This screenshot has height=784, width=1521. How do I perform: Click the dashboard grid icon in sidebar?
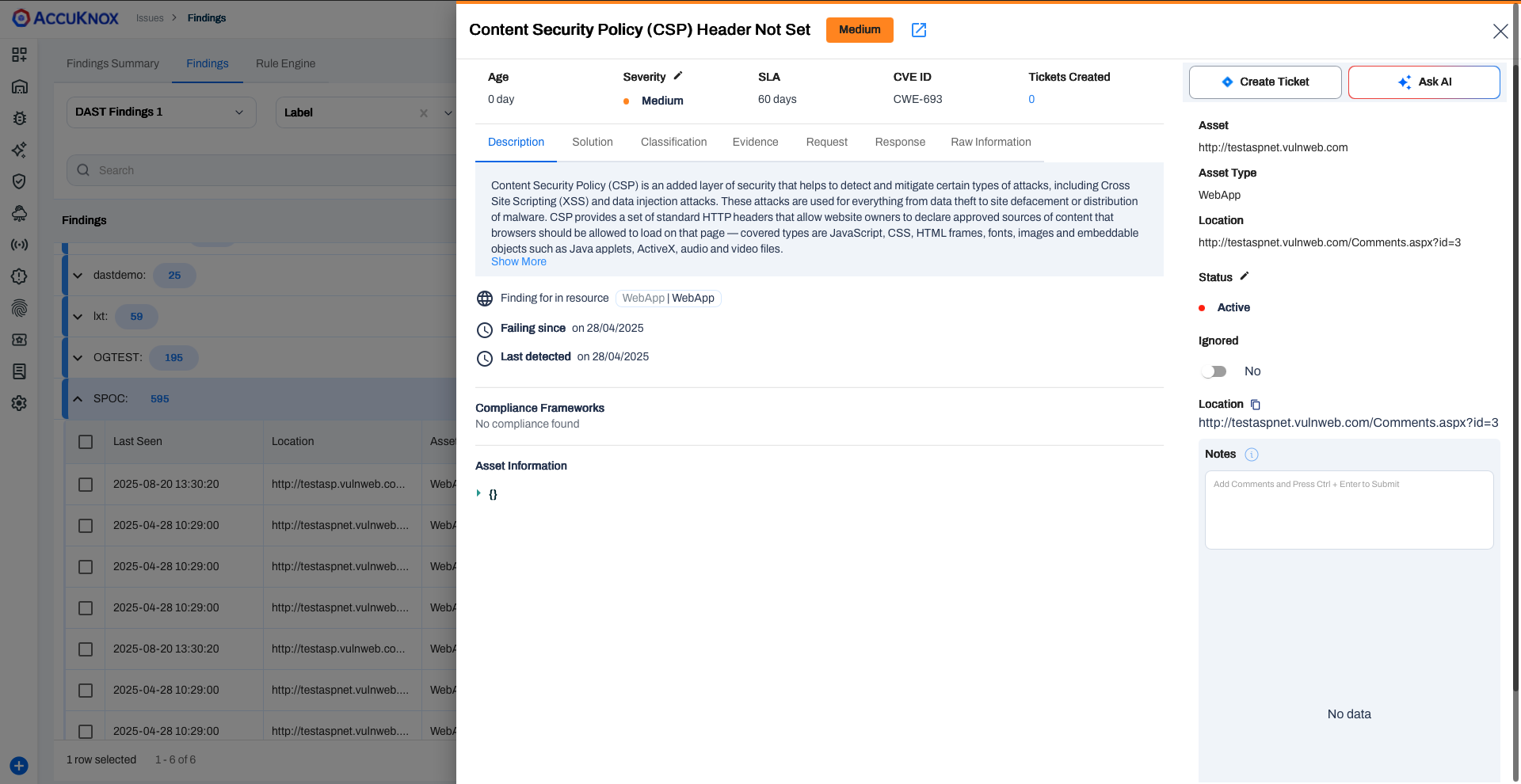coord(19,55)
